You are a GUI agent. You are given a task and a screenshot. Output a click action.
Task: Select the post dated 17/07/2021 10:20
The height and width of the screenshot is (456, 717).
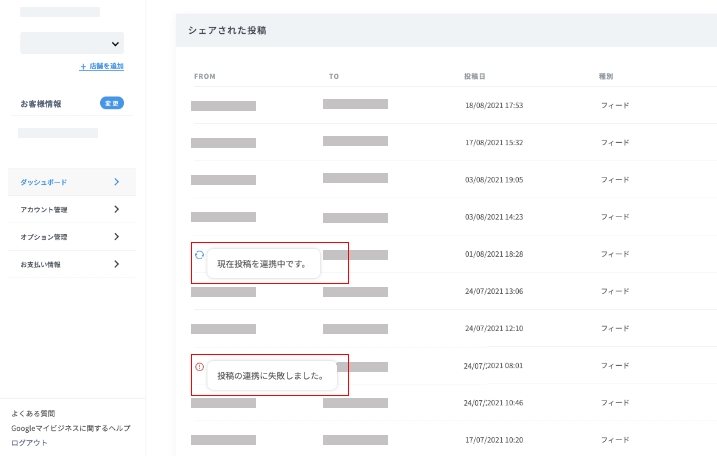click(494, 439)
